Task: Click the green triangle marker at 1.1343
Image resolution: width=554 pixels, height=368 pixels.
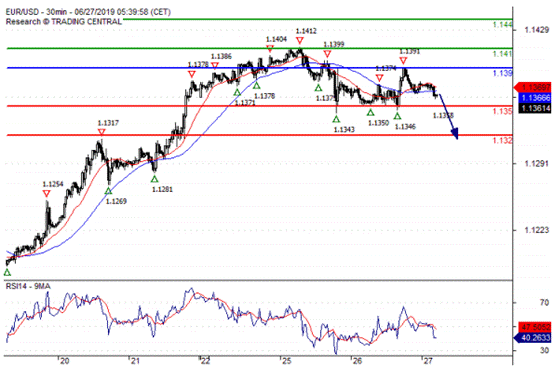Action: tap(336, 119)
